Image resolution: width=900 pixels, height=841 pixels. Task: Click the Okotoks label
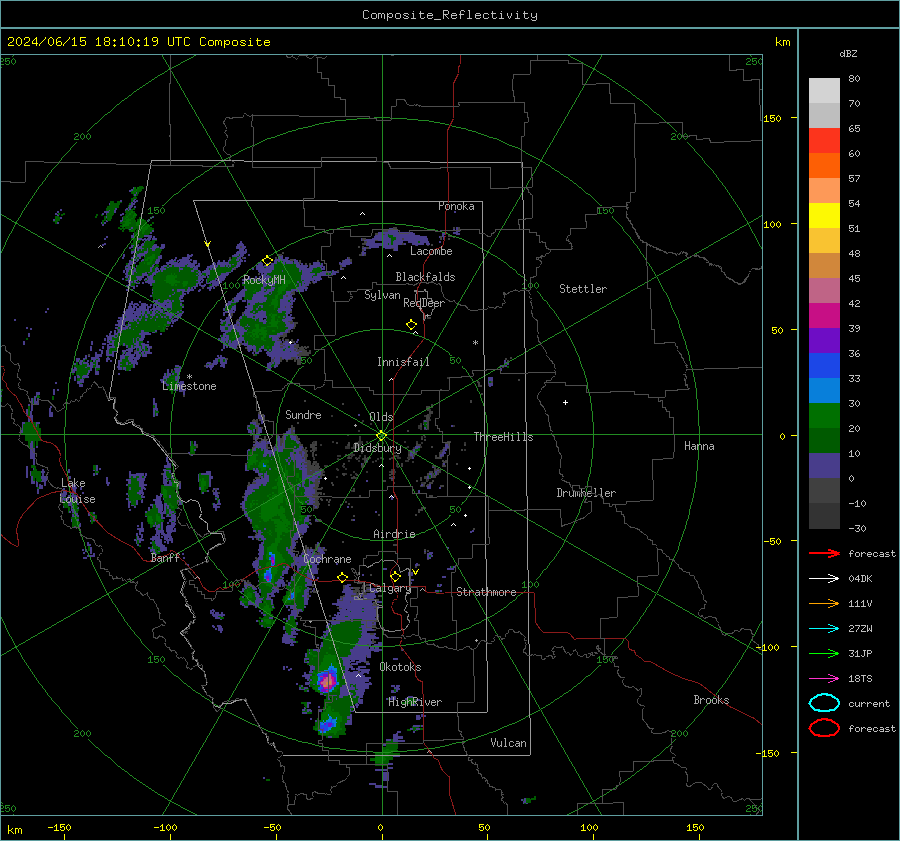click(x=400, y=667)
